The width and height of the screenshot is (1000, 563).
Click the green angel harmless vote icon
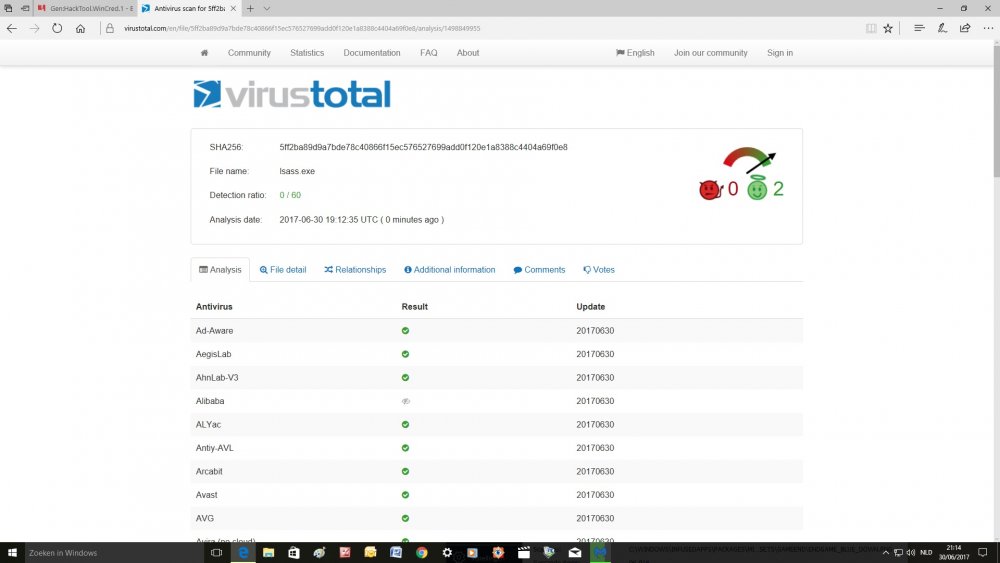(757, 188)
